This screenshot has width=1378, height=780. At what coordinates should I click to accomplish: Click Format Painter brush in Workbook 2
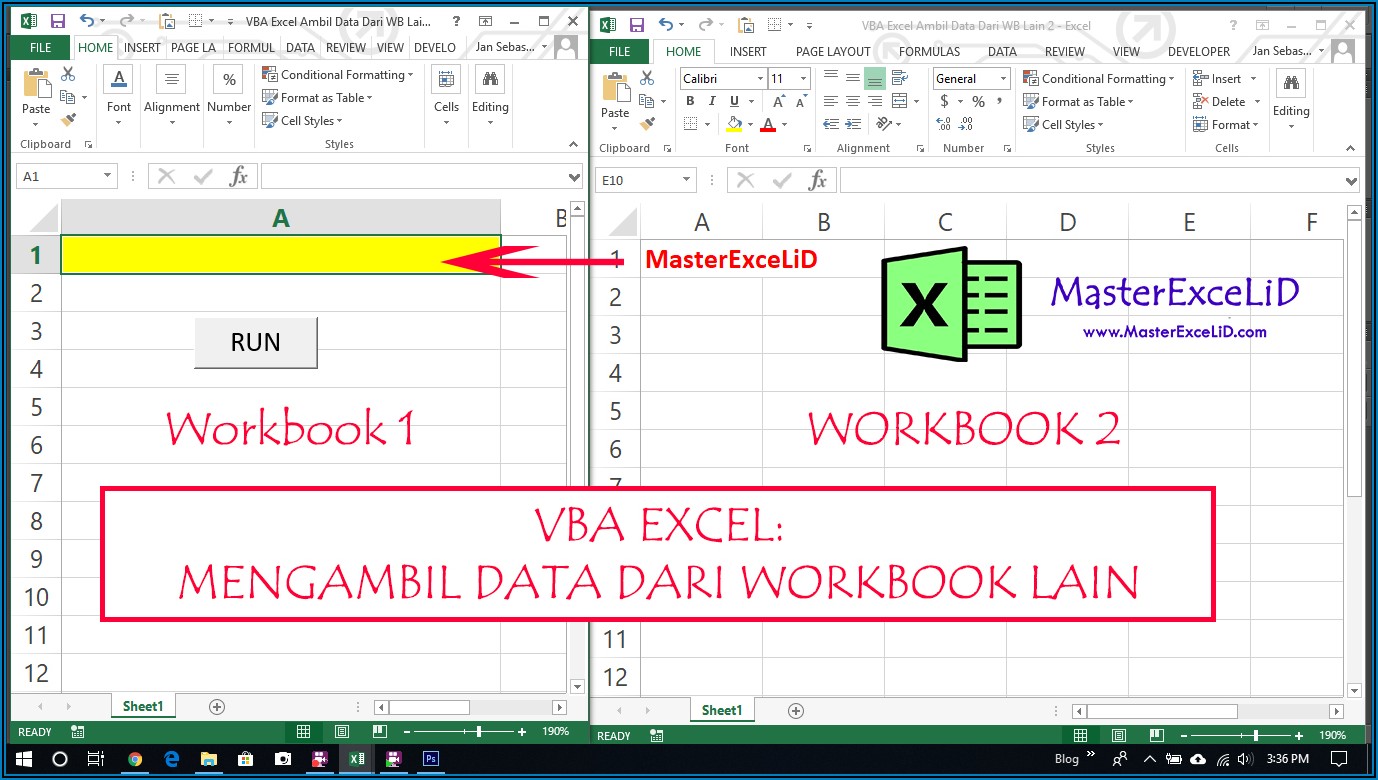(647, 124)
